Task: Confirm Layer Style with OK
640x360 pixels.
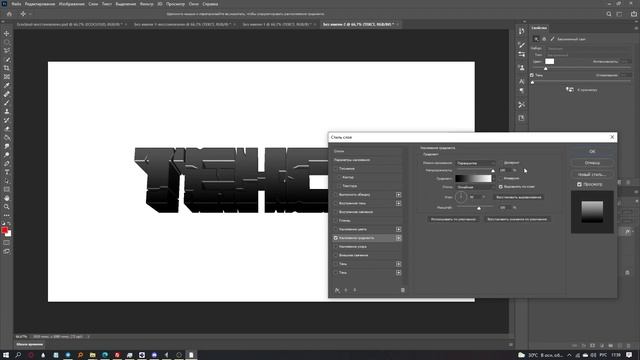Action: click(x=592, y=151)
